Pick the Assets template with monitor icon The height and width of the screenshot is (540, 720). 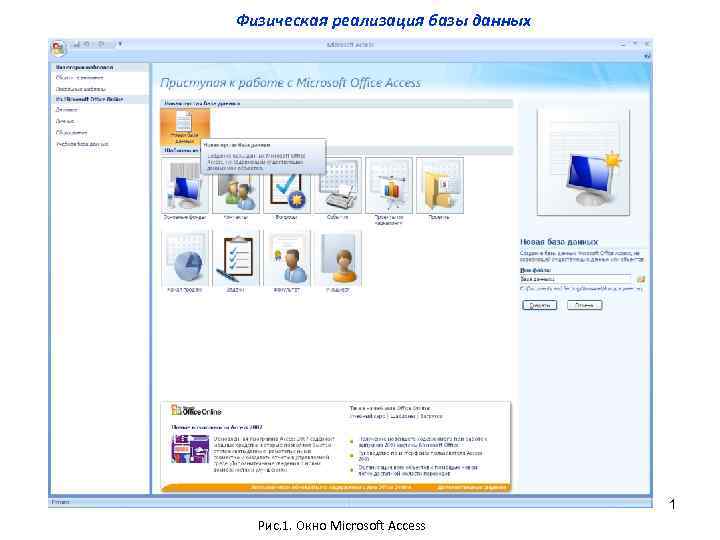pyautogui.click(x=185, y=190)
